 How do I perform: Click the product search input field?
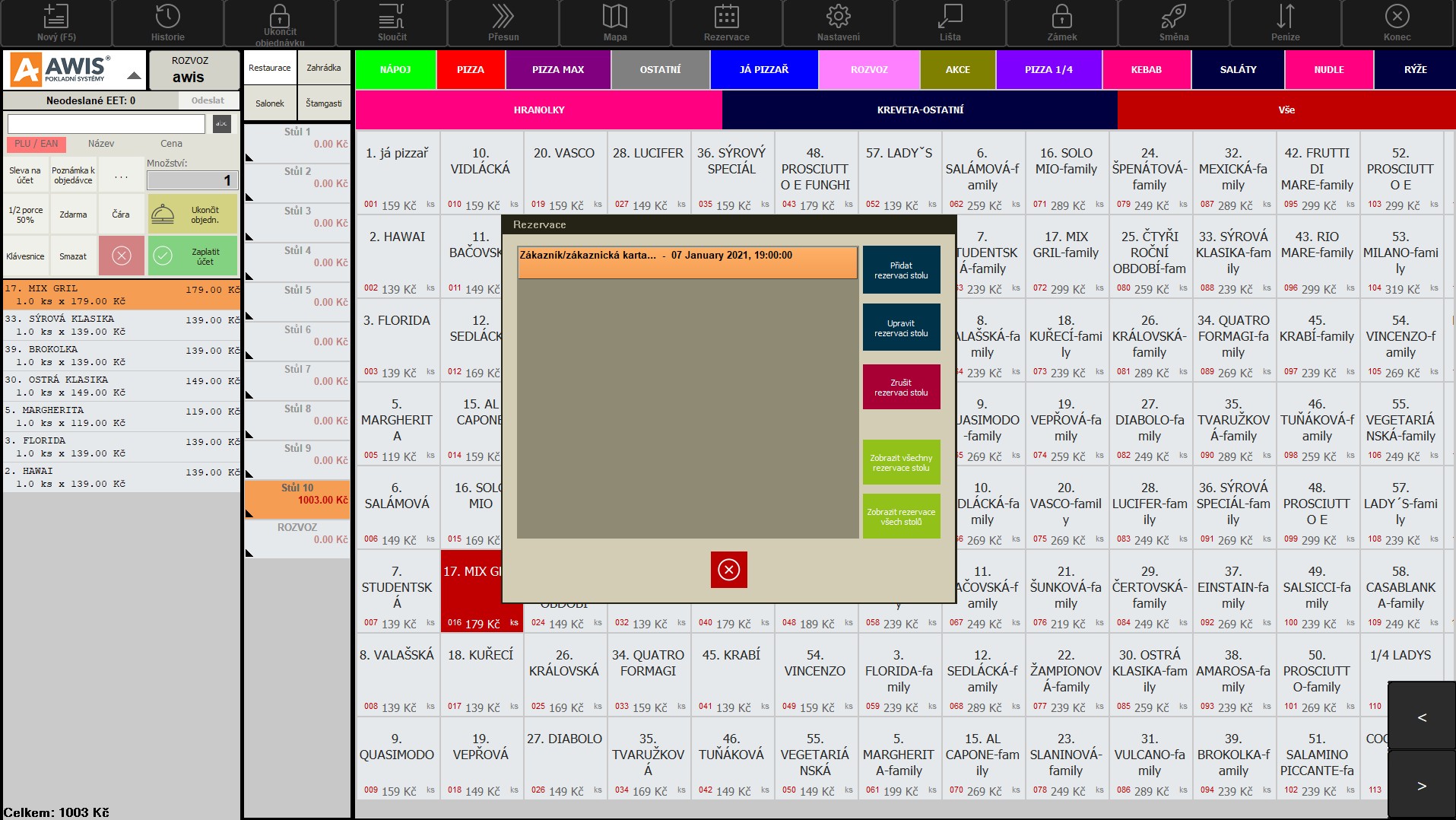coord(106,124)
